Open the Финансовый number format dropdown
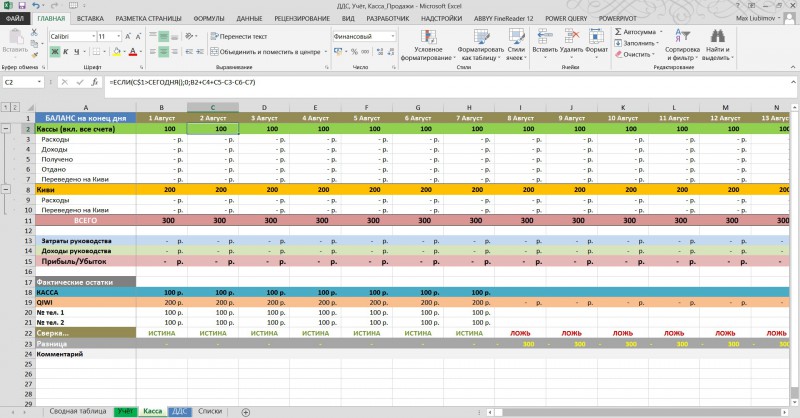The image size is (800, 418). 392,36
